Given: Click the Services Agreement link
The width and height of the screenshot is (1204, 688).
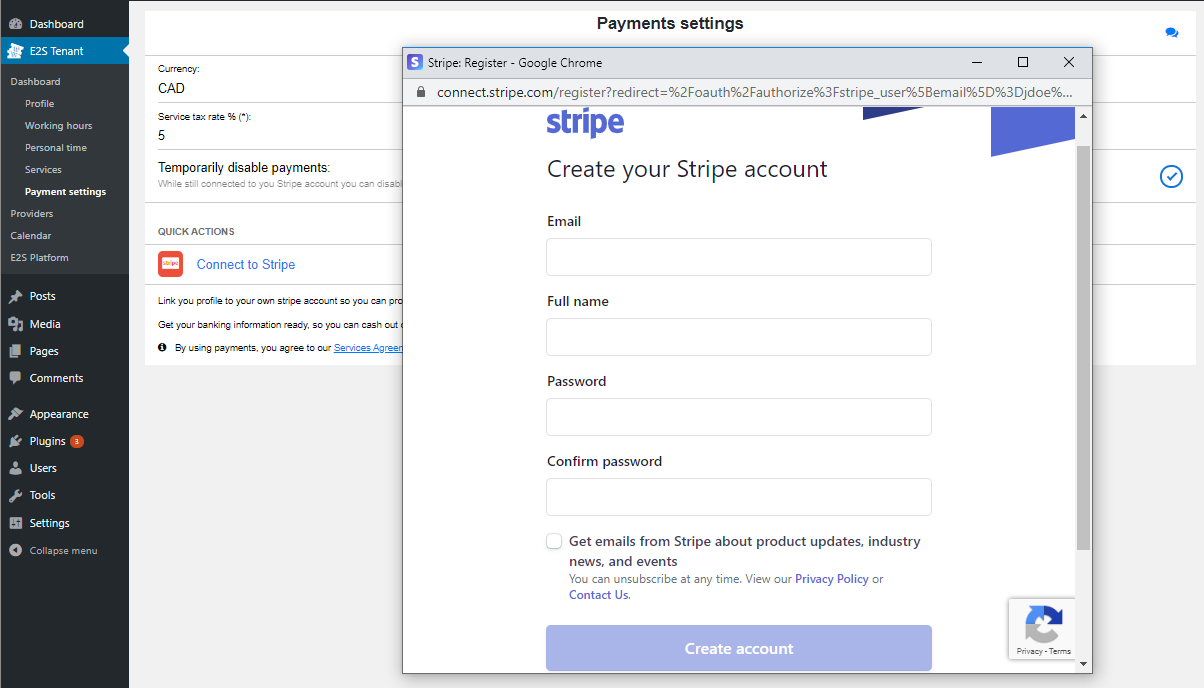Looking at the screenshot, I should click(368, 348).
